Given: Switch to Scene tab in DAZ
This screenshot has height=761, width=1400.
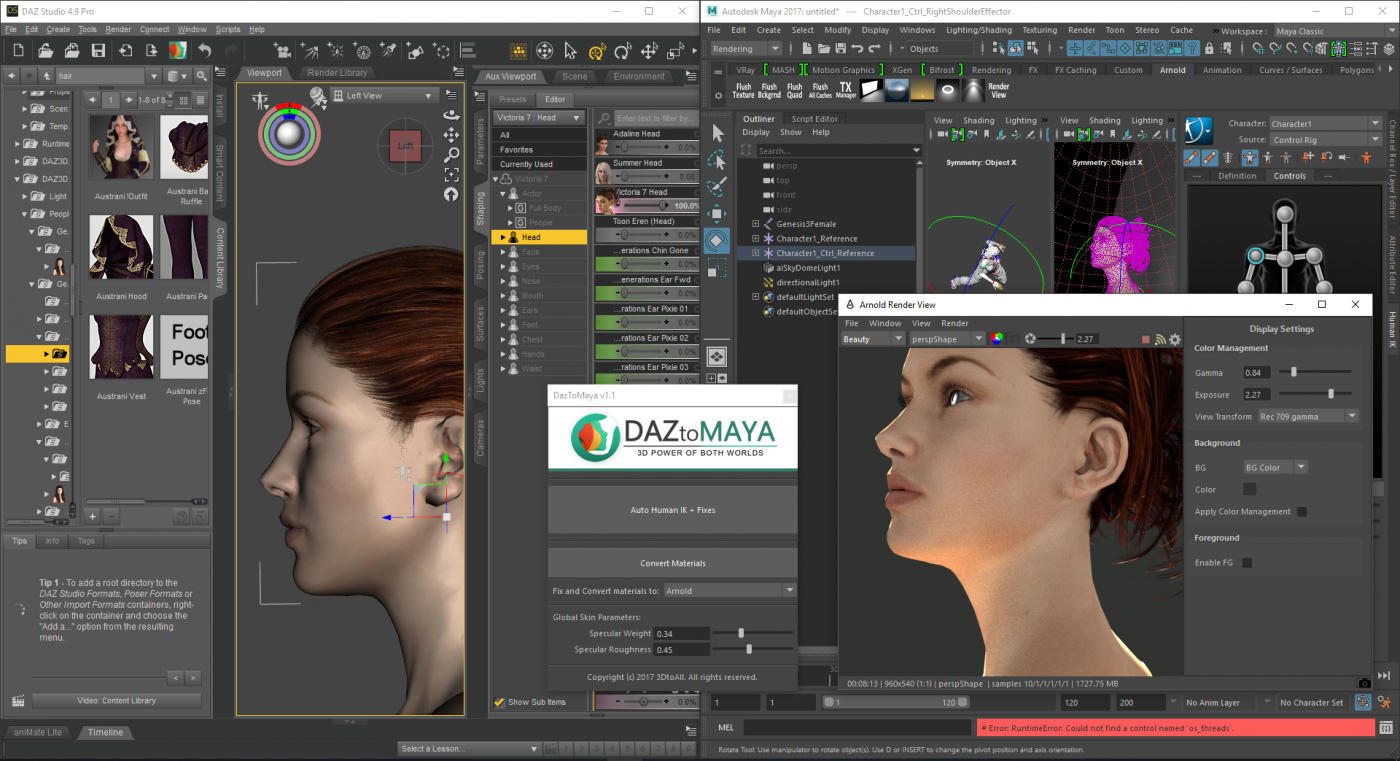Looking at the screenshot, I should click(574, 76).
